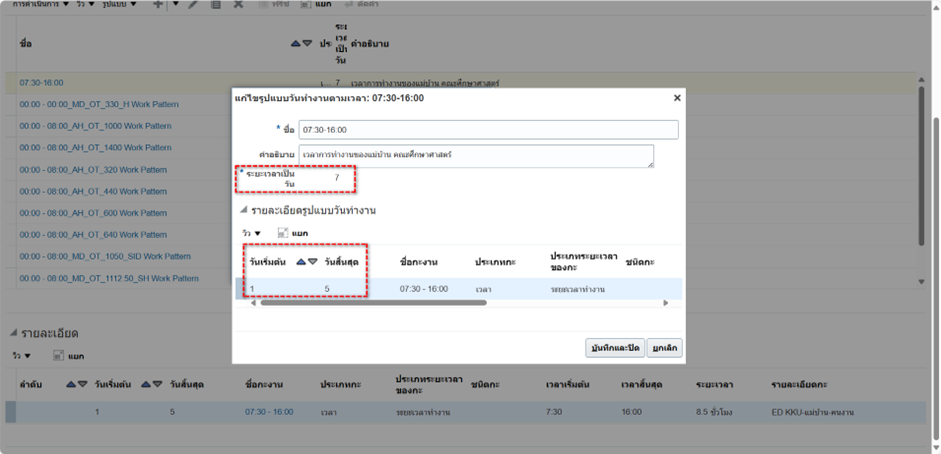Close the edit work pattern dialog

(x=677, y=98)
